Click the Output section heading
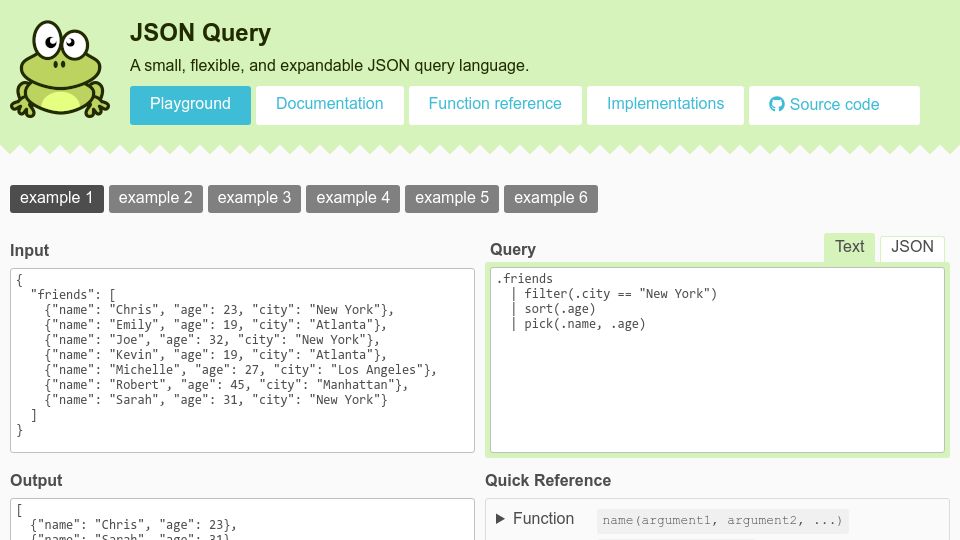960x540 pixels. [x=36, y=481]
